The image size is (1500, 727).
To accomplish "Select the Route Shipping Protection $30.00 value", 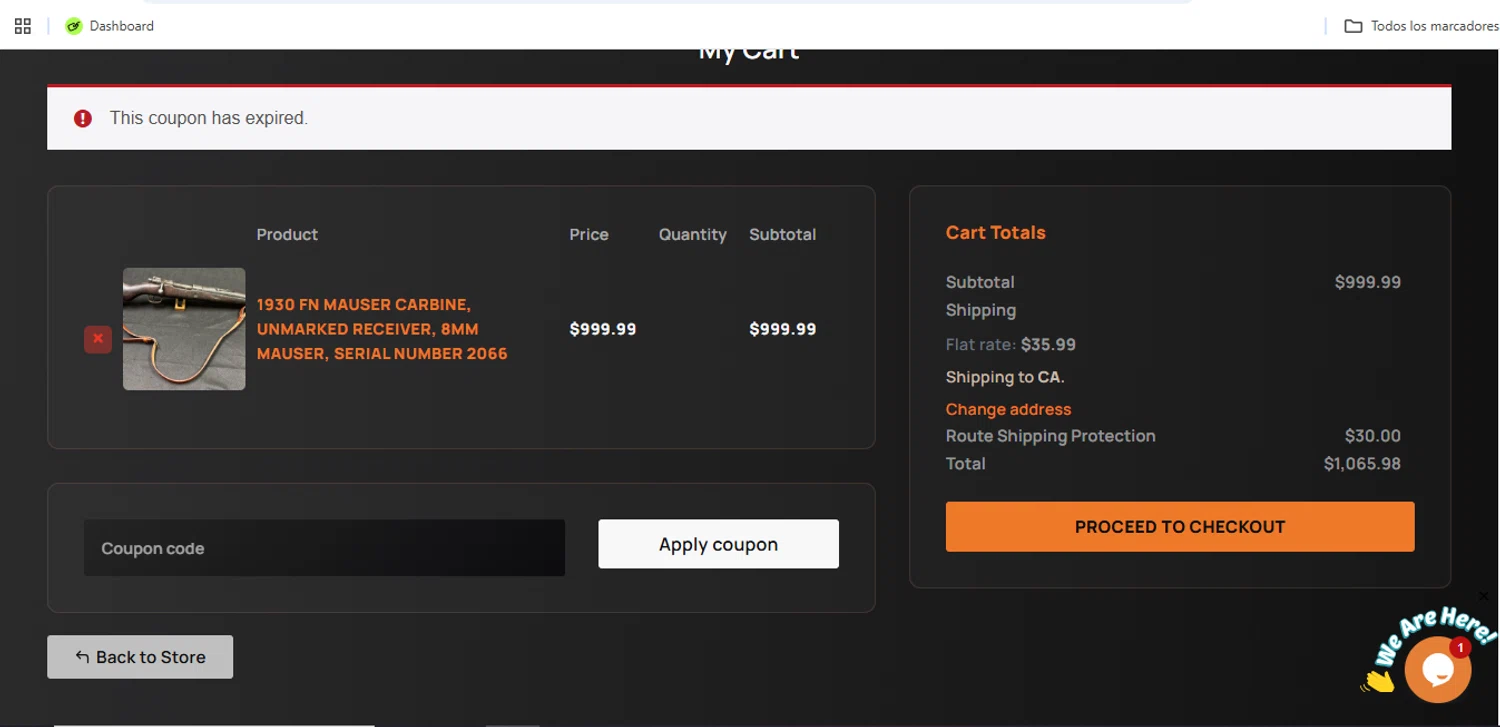I will tap(1373, 436).
